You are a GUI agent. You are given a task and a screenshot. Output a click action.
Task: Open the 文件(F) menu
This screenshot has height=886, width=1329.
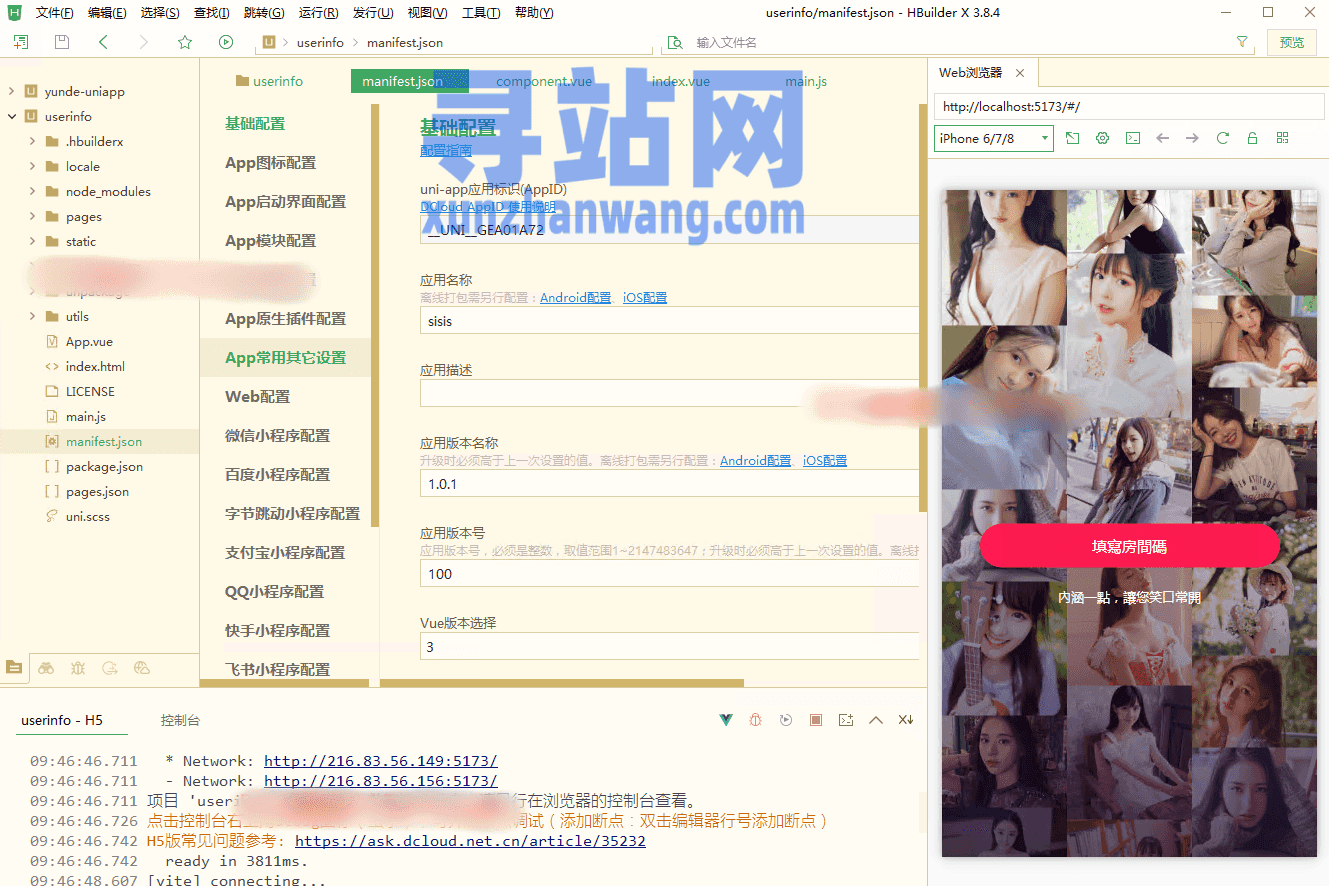54,13
